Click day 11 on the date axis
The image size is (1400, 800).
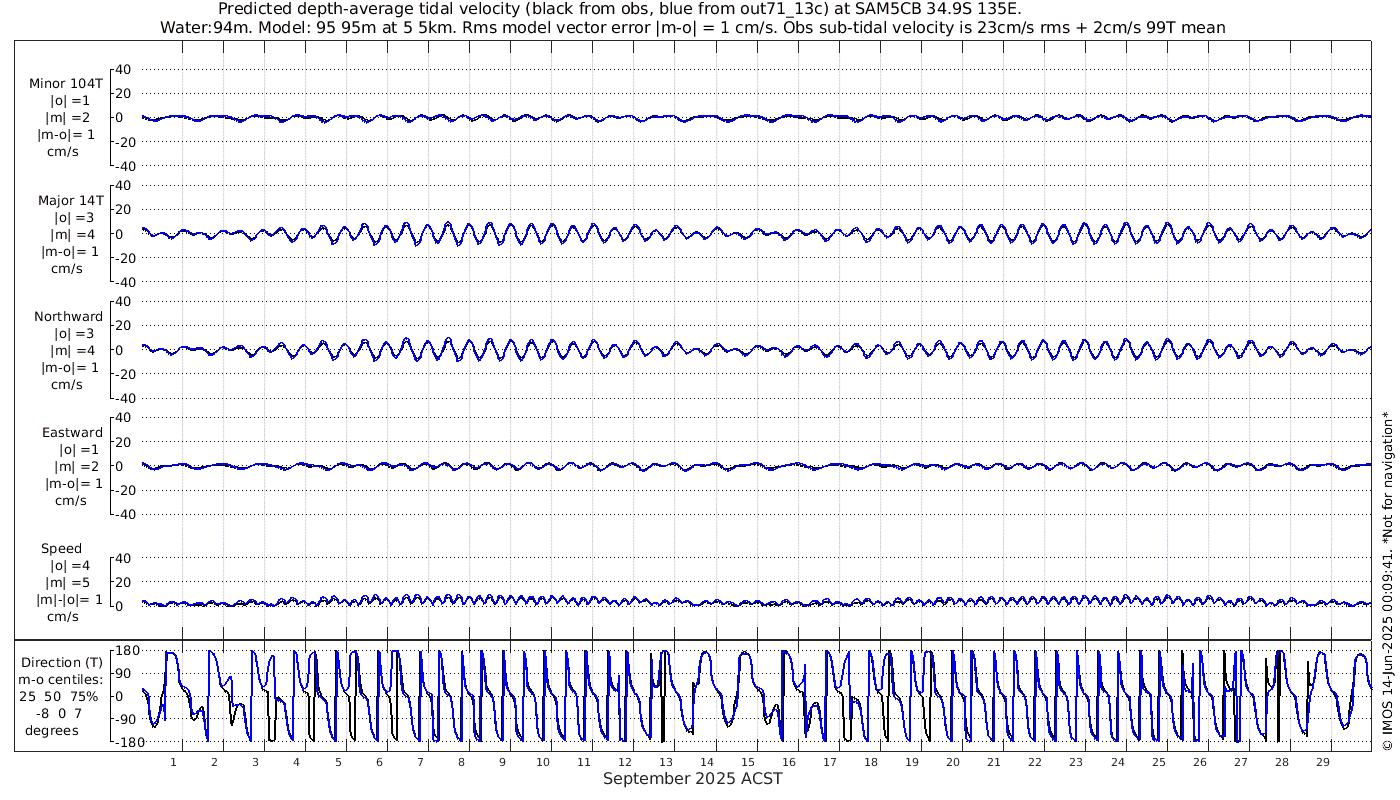coord(583,762)
